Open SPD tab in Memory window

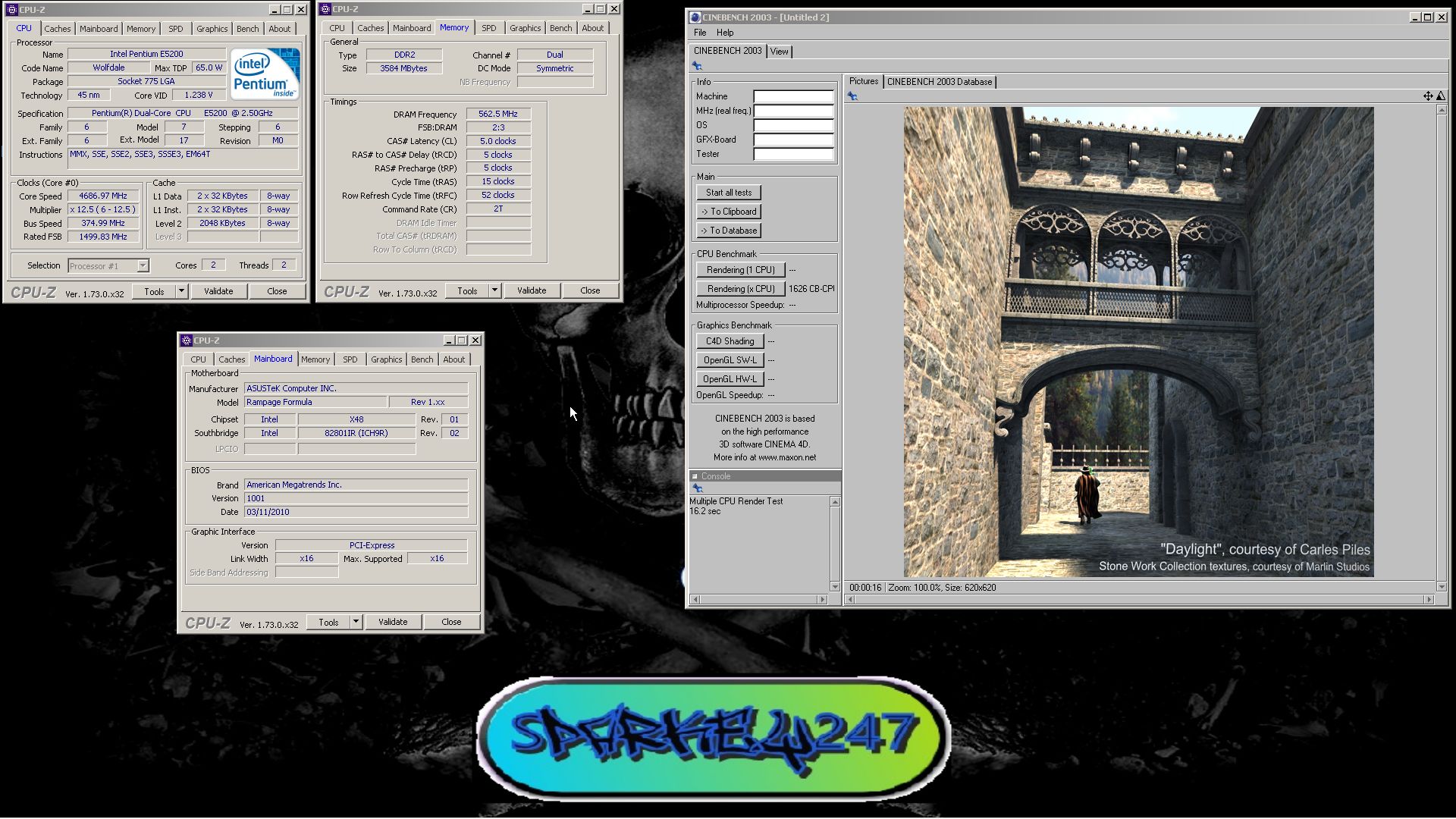[489, 28]
